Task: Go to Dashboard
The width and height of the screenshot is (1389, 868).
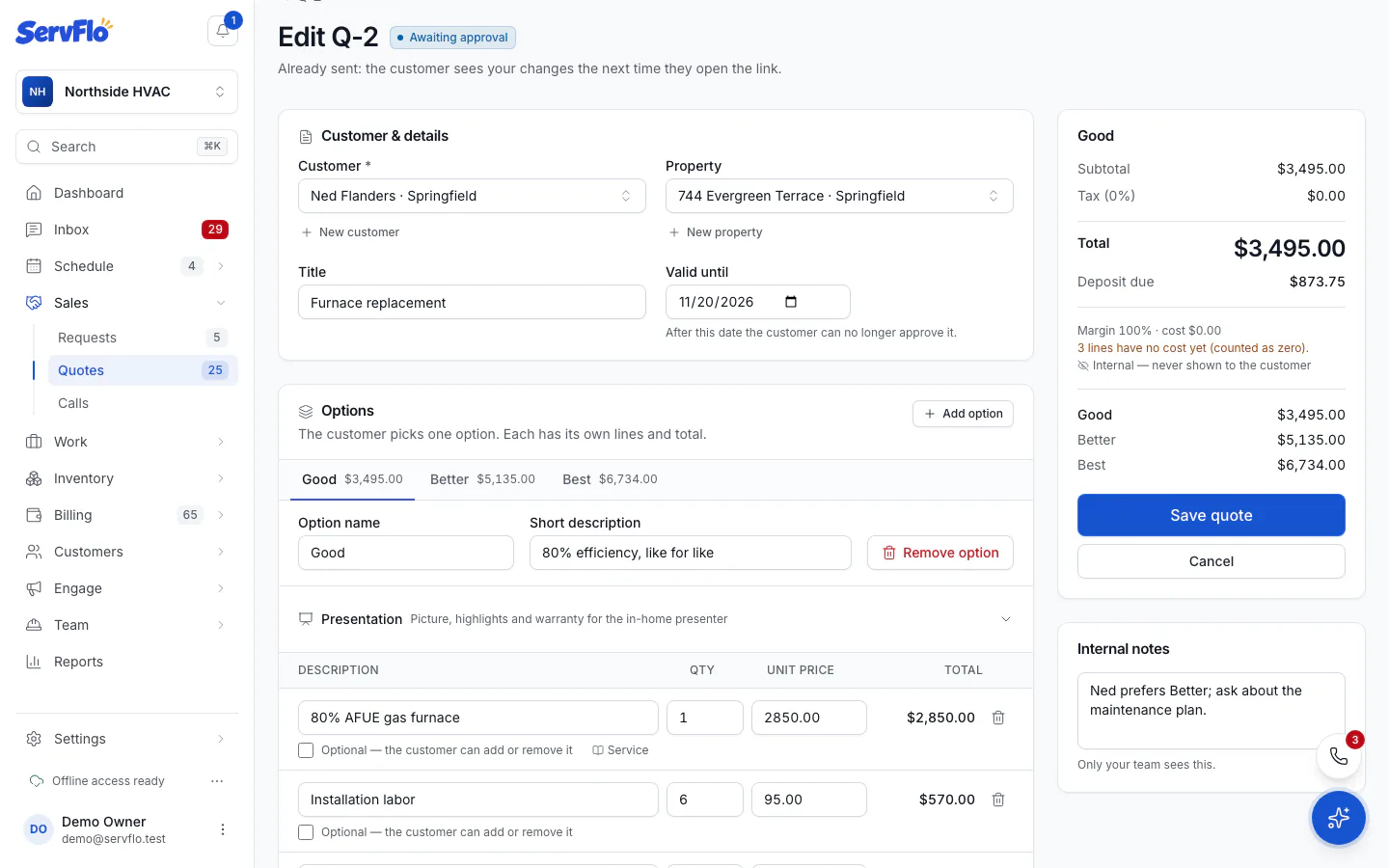Action: 126,193
